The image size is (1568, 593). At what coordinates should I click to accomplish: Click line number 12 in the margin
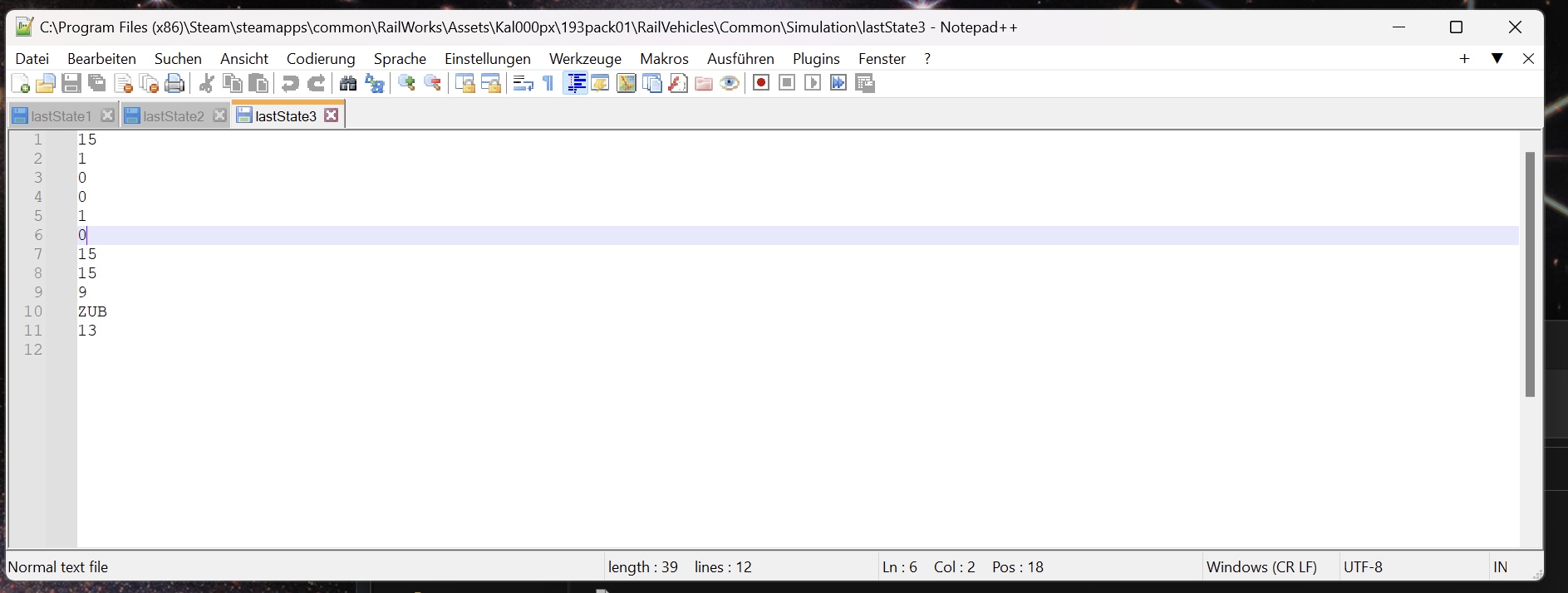[x=33, y=350]
